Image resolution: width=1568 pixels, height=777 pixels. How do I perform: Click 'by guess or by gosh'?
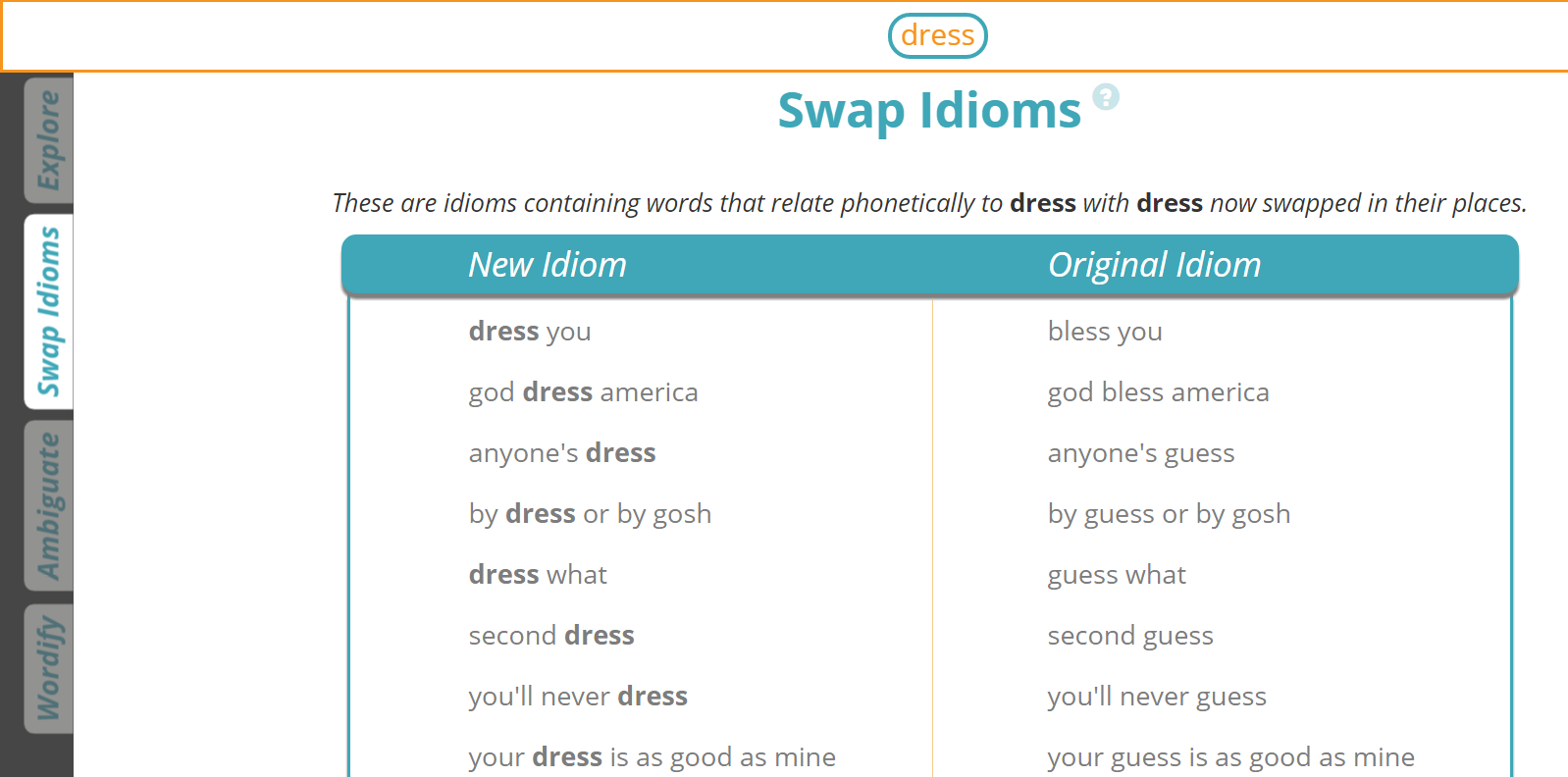[1169, 514]
